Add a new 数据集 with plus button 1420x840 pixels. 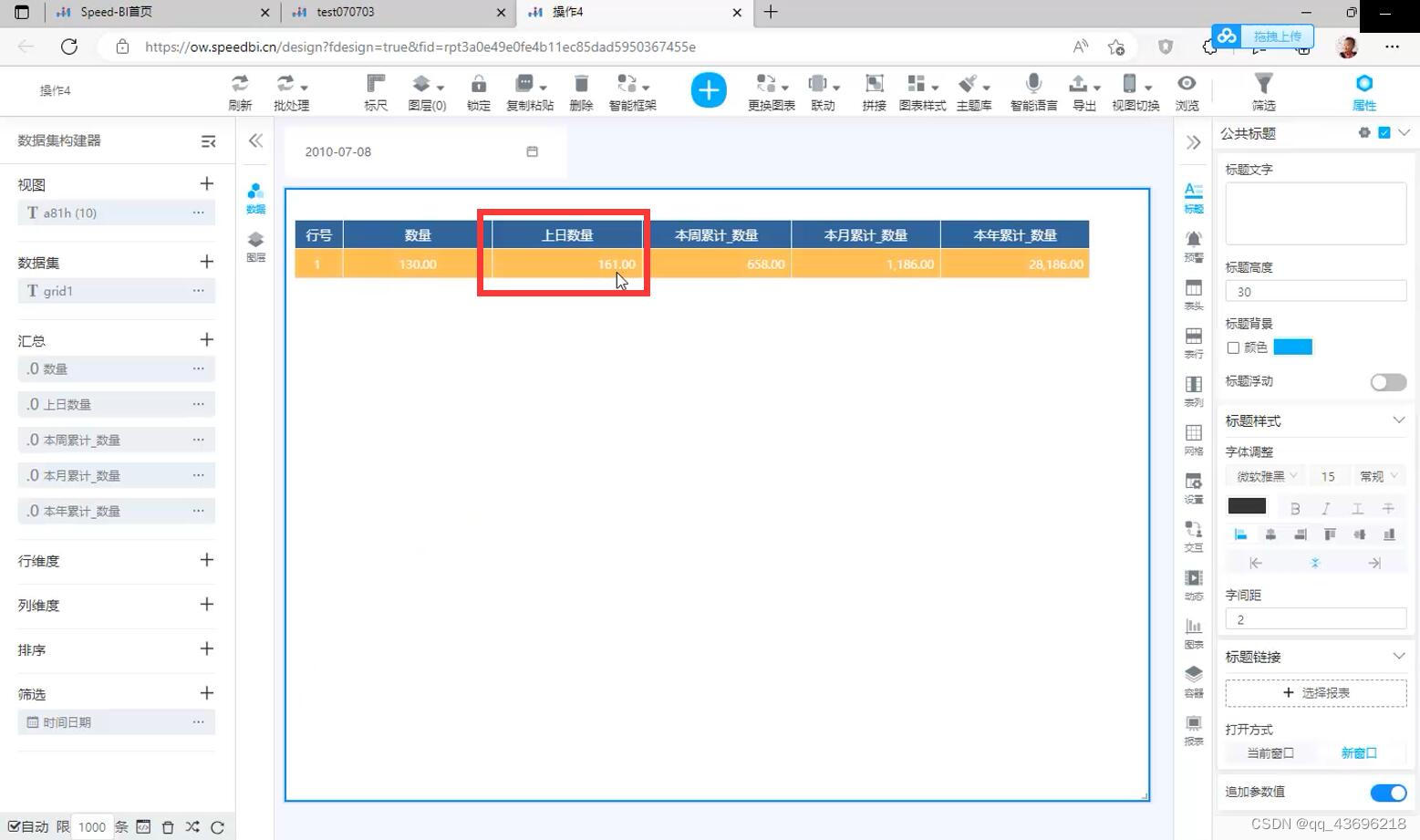(207, 262)
